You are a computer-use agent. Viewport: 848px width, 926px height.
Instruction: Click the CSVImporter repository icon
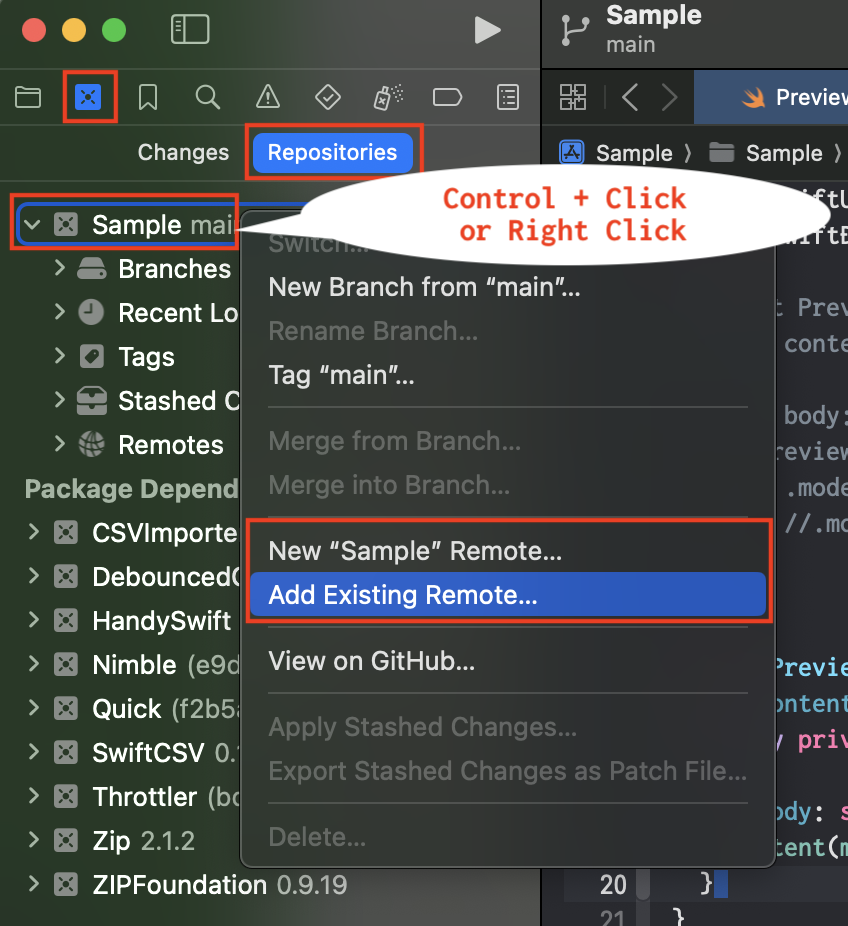[66, 533]
